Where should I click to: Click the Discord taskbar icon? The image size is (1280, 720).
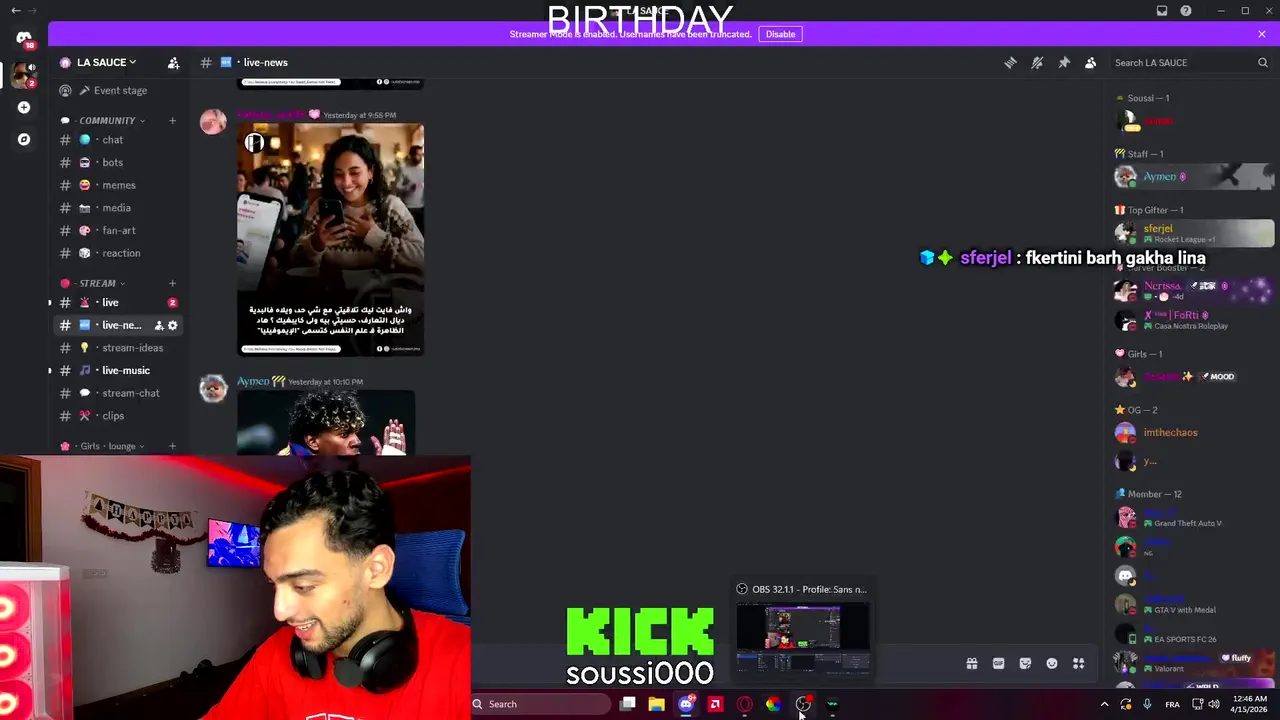coord(686,704)
